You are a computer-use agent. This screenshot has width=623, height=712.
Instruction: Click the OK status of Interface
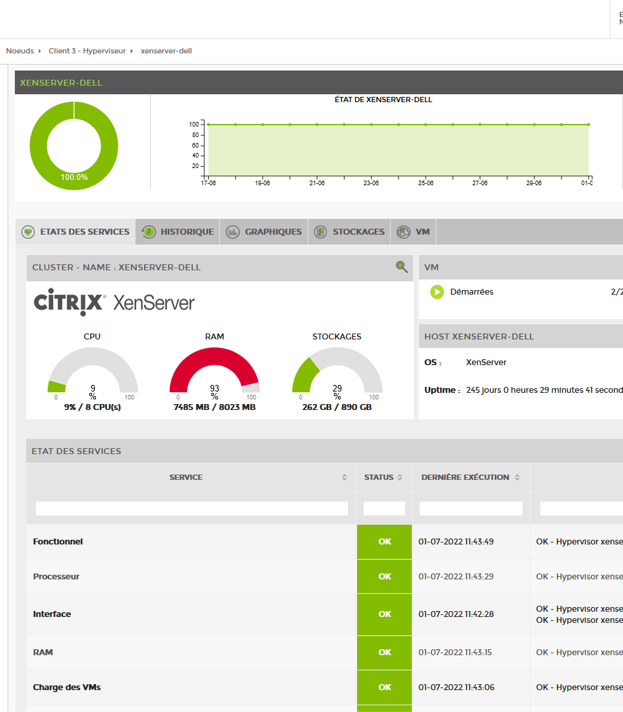click(385, 614)
